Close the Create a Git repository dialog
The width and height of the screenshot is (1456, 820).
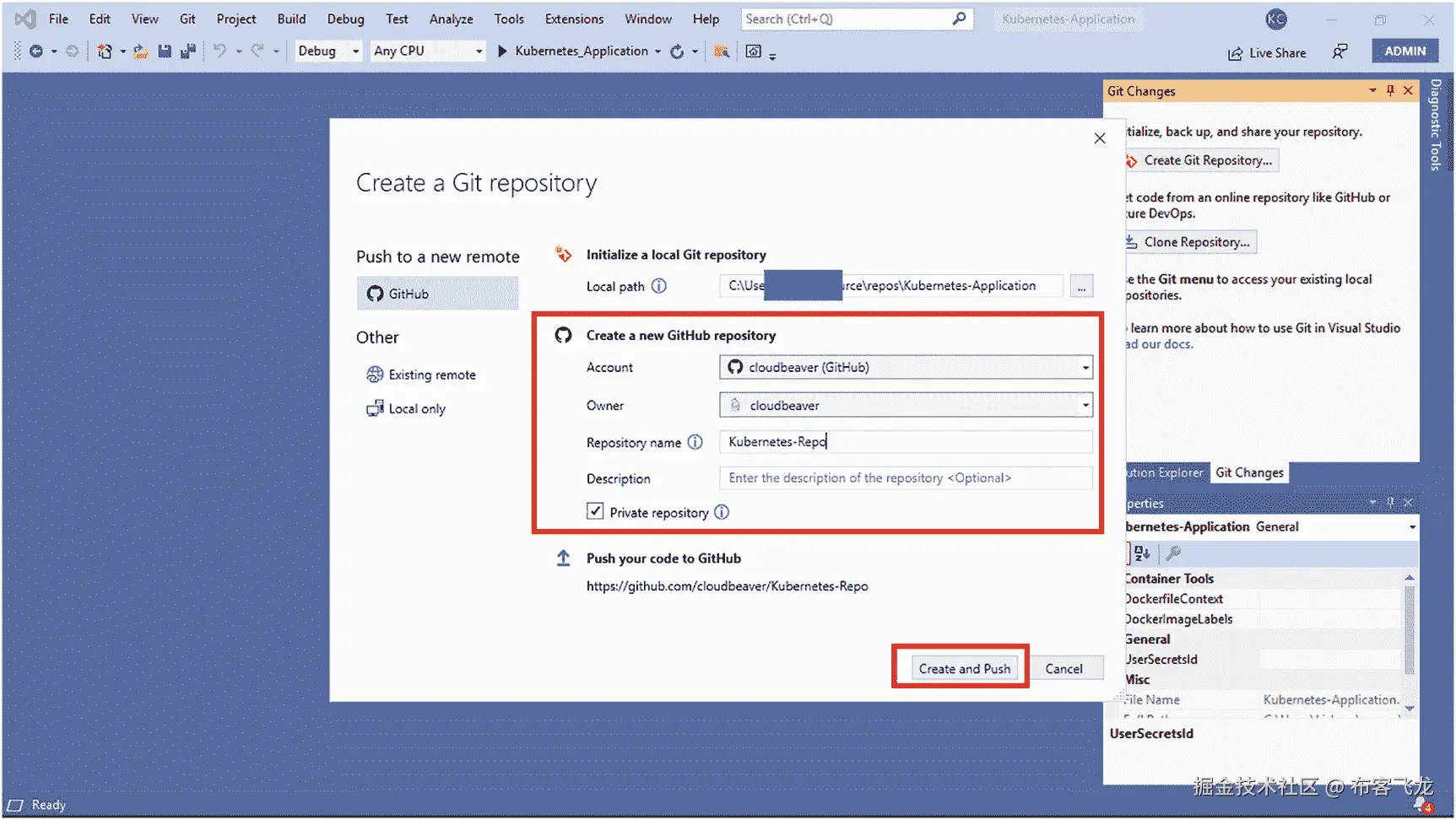point(1100,138)
